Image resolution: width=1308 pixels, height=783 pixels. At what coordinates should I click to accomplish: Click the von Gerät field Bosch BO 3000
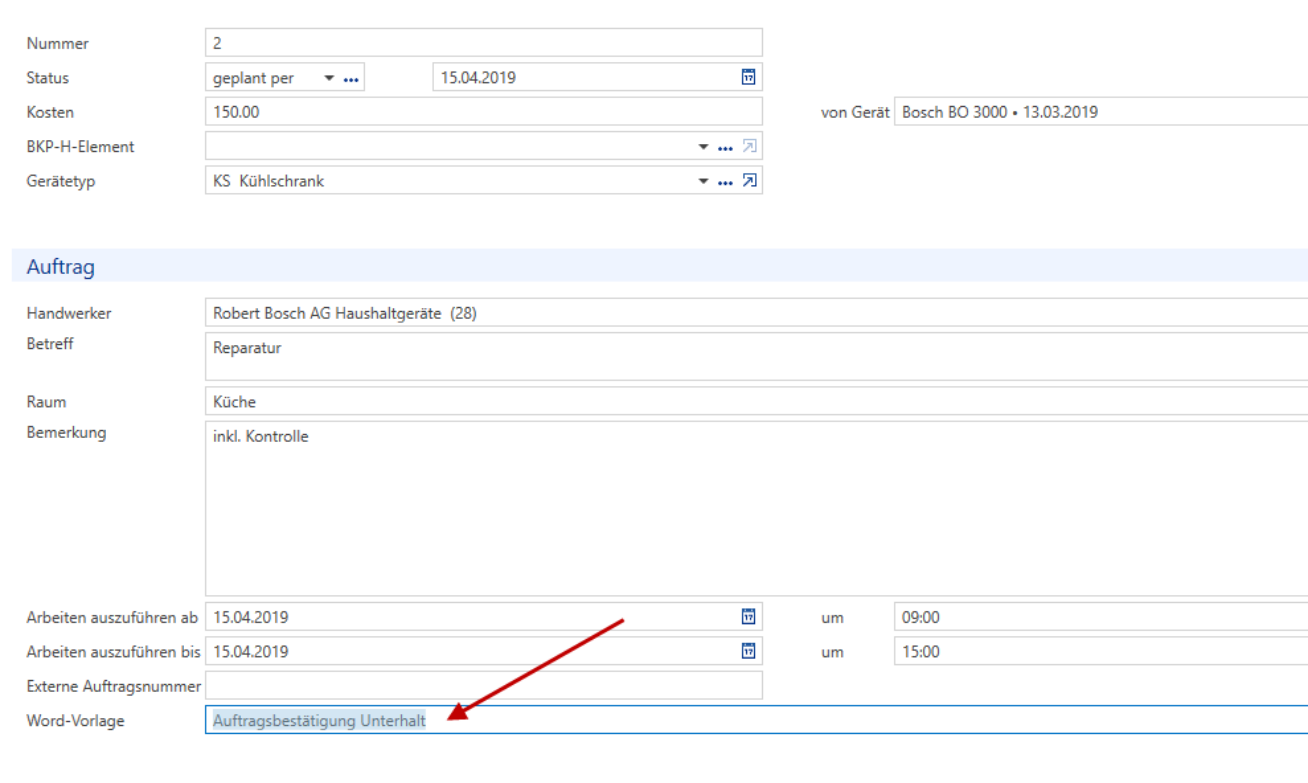click(x=1101, y=112)
